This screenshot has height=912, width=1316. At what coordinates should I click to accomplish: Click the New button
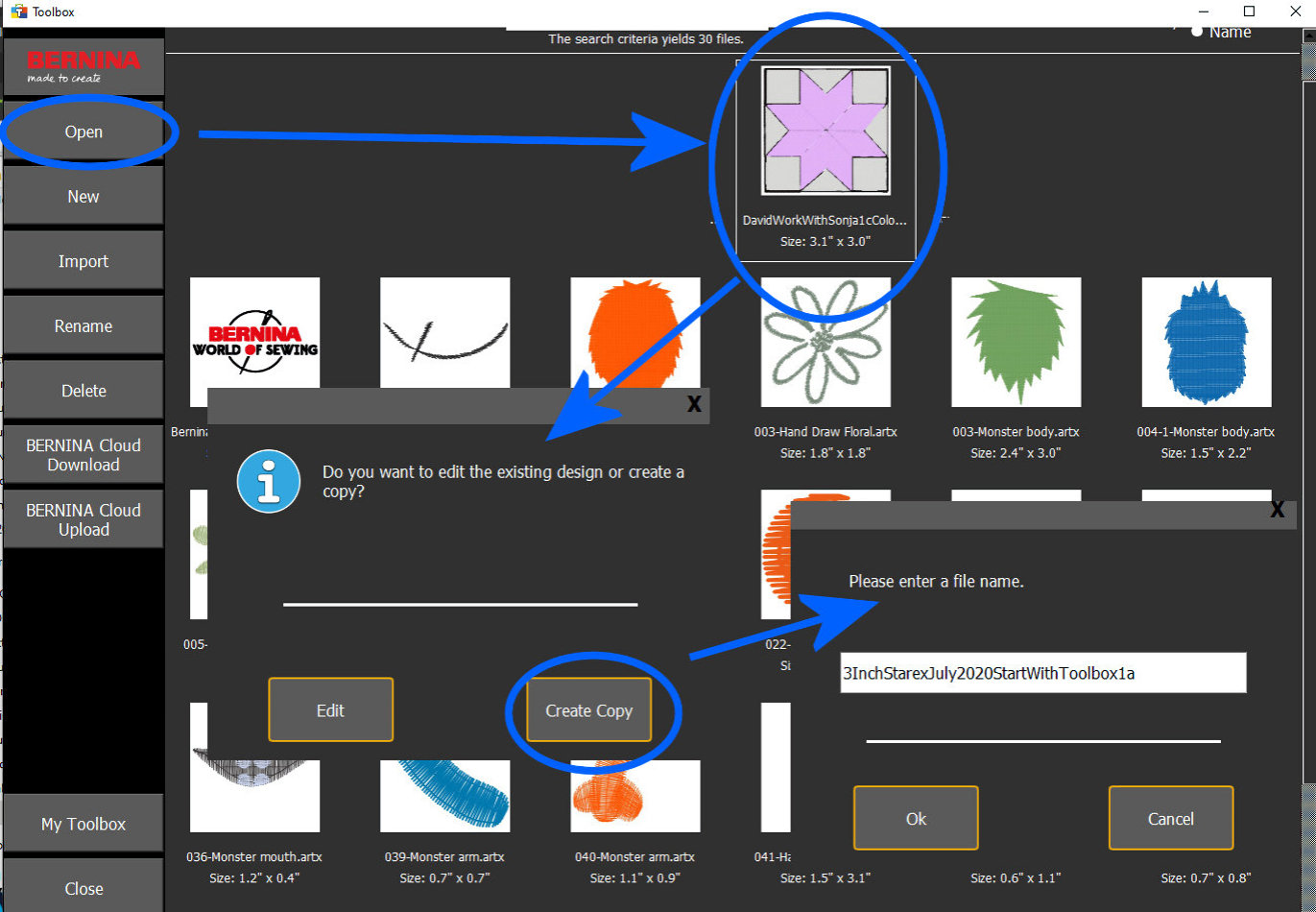pyautogui.click(x=84, y=197)
